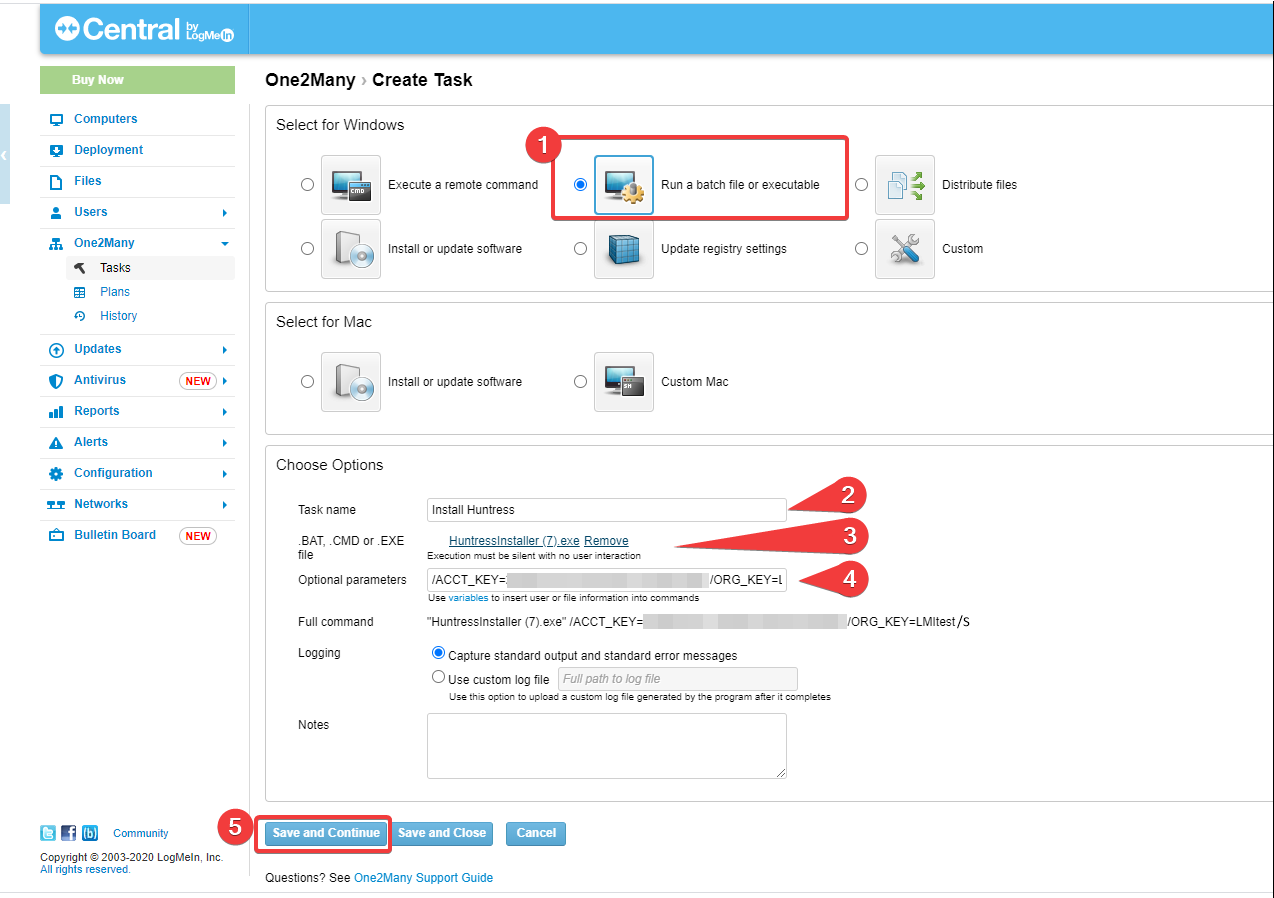Screen dimensions: 1274x898
Task: Select Mac Install or update software radio
Action: coord(307,382)
